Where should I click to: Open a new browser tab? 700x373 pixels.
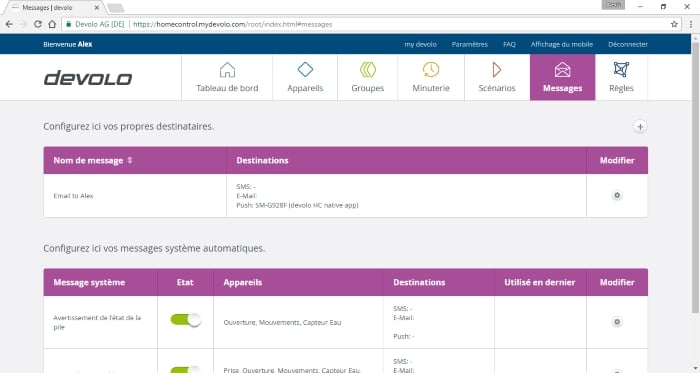coord(116,8)
